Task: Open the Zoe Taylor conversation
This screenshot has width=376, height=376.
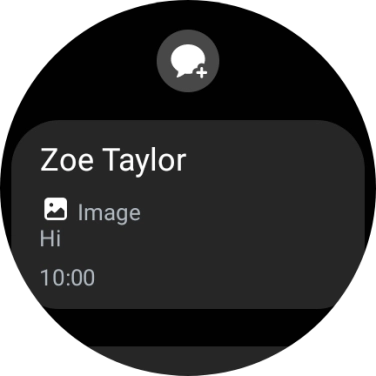Action: (x=188, y=215)
